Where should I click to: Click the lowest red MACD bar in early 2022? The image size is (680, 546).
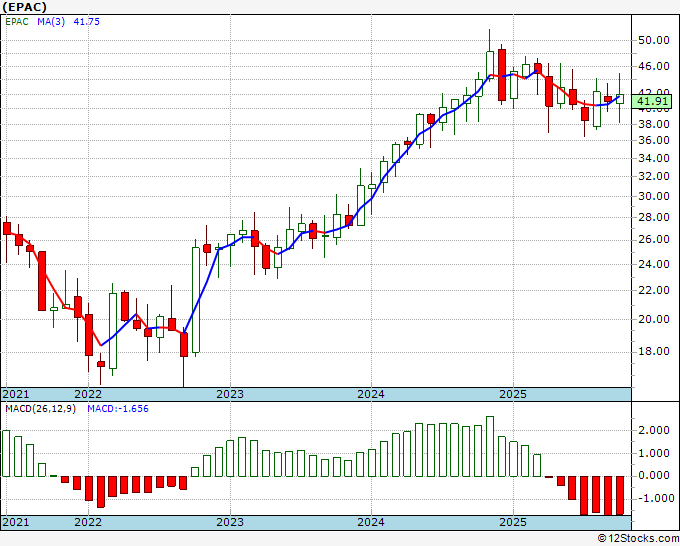pyautogui.click(x=101, y=492)
